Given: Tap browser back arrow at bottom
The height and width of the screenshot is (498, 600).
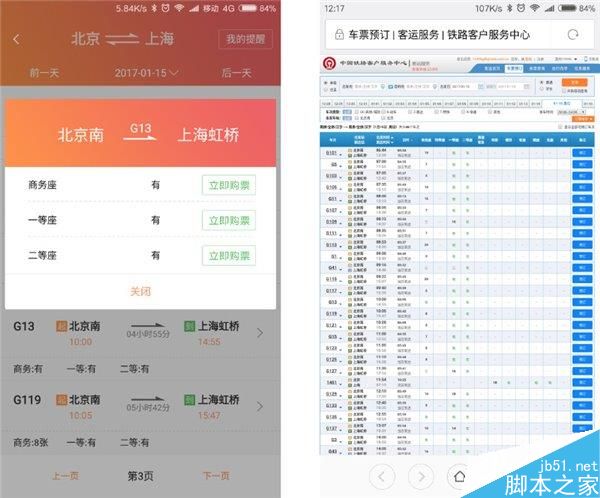Looking at the screenshot, I should [x=382, y=477].
